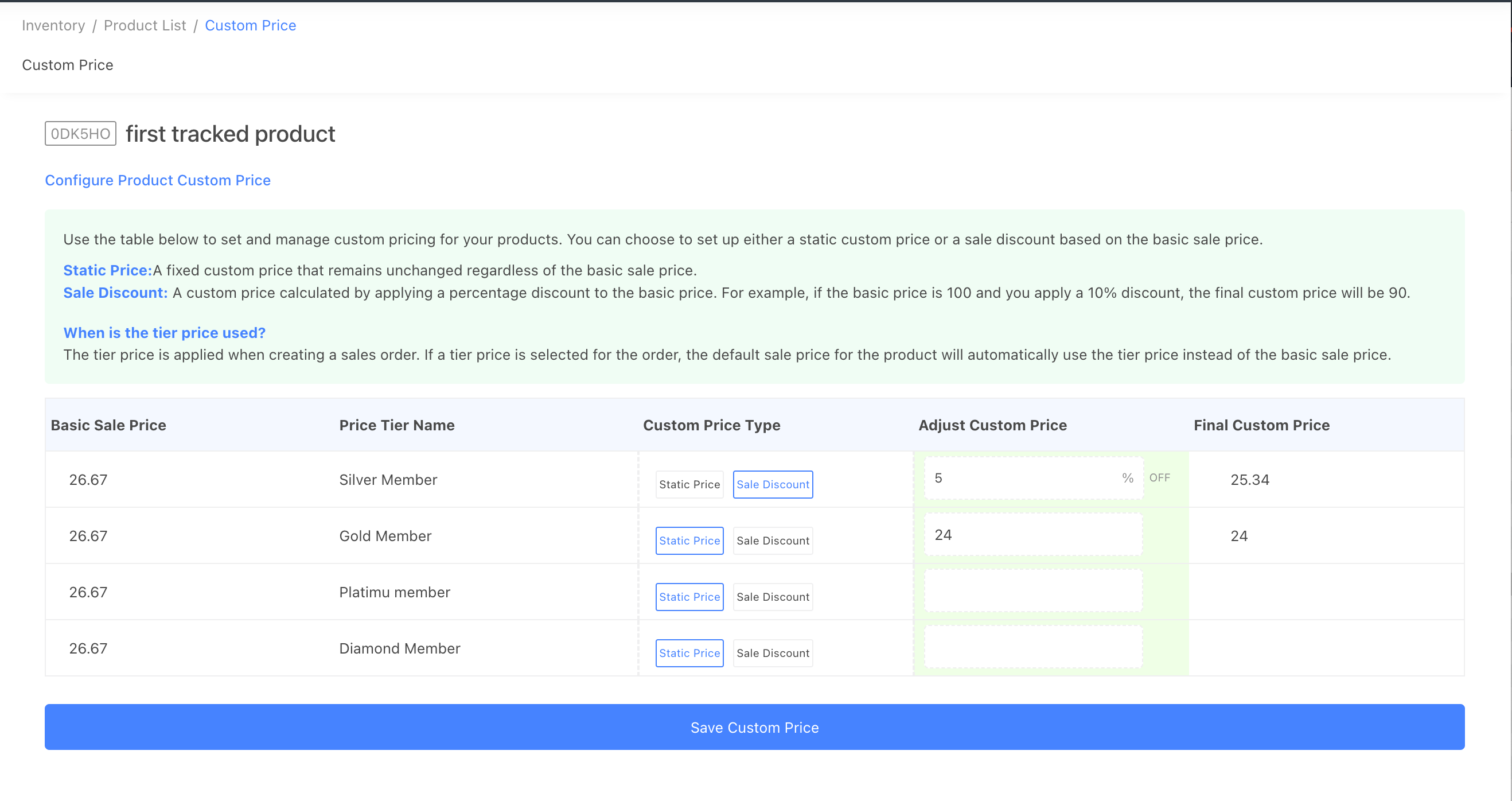
Task: Click the Sale Discount definition label
Action: [115, 293]
